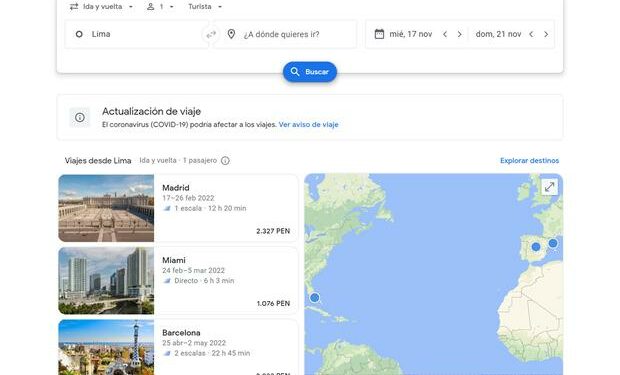
Task: Open the Turista cabin class dropdown
Action: (205, 7)
